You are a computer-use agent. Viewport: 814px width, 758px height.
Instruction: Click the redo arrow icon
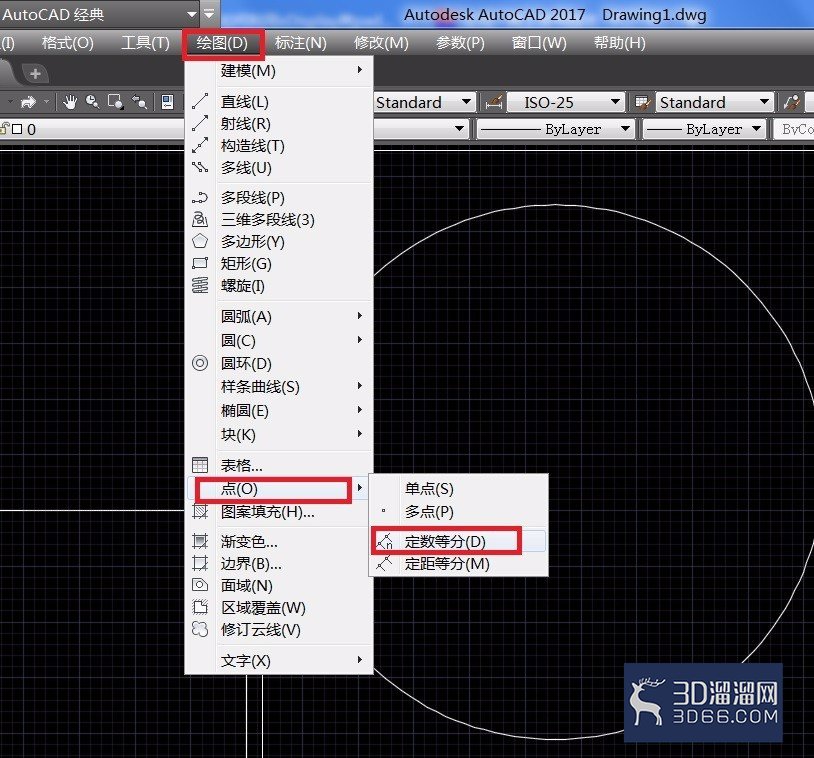tap(28, 102)
